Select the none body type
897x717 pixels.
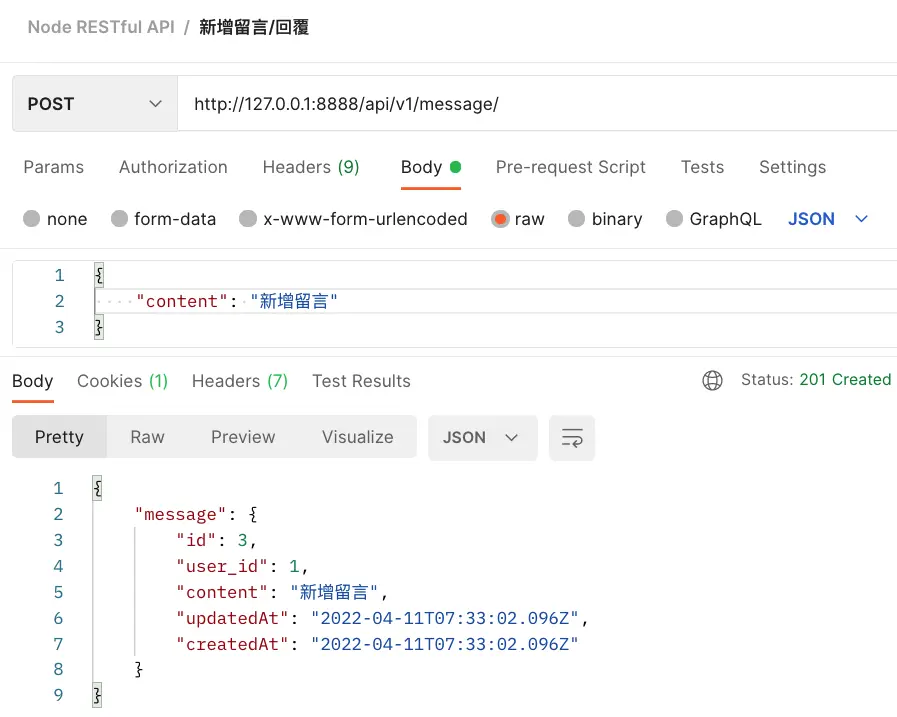[x=32, y=219]
